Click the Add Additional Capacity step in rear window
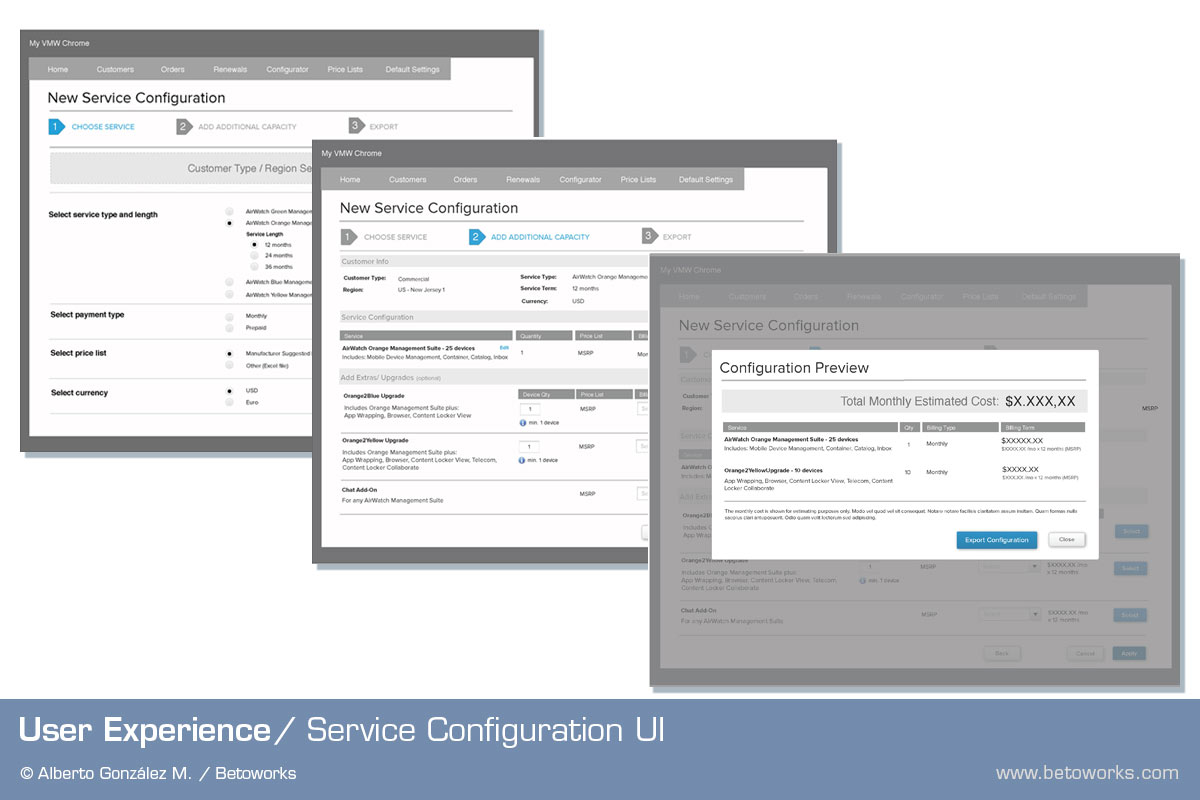The image size is (1200, 800). 247,127
